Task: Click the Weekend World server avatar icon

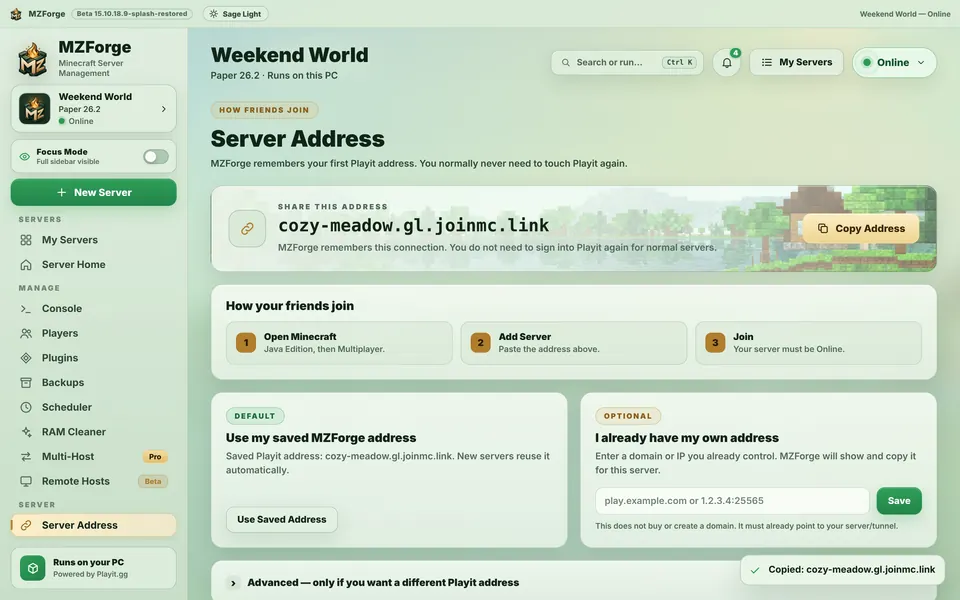Action: click(x=34, y=108)
